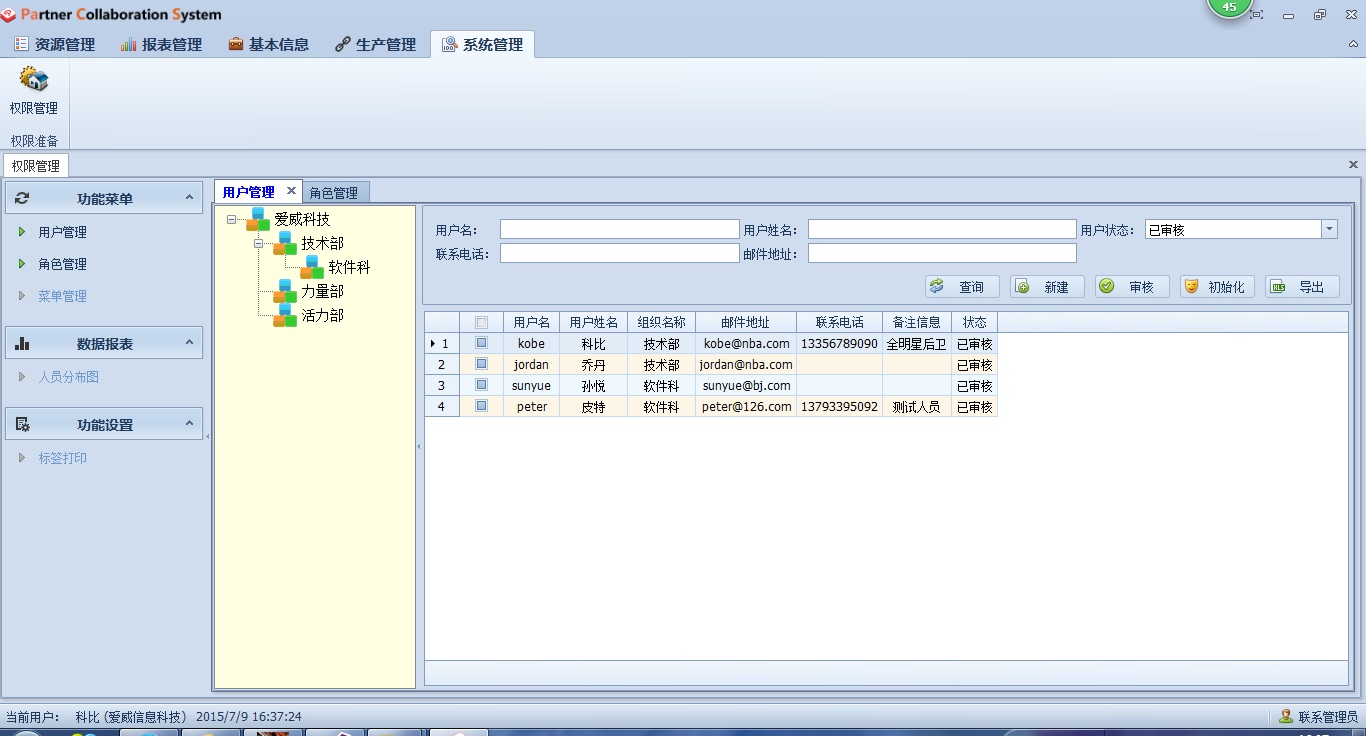Collapse the left sidebar splitter arrow
The image size is (1366, 736).
click(x=208, y=437)
